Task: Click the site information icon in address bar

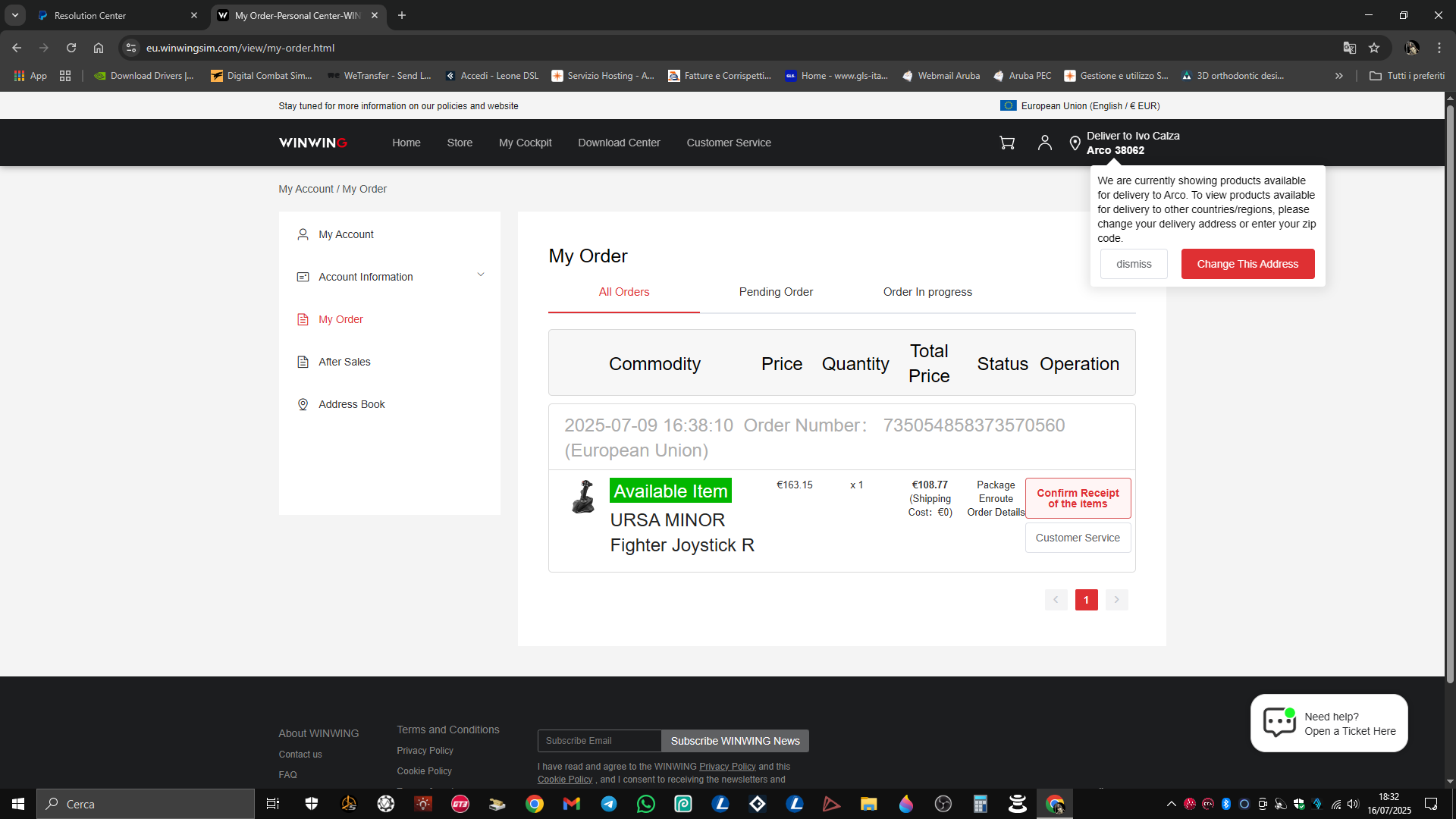Action: tap(131, 48)
